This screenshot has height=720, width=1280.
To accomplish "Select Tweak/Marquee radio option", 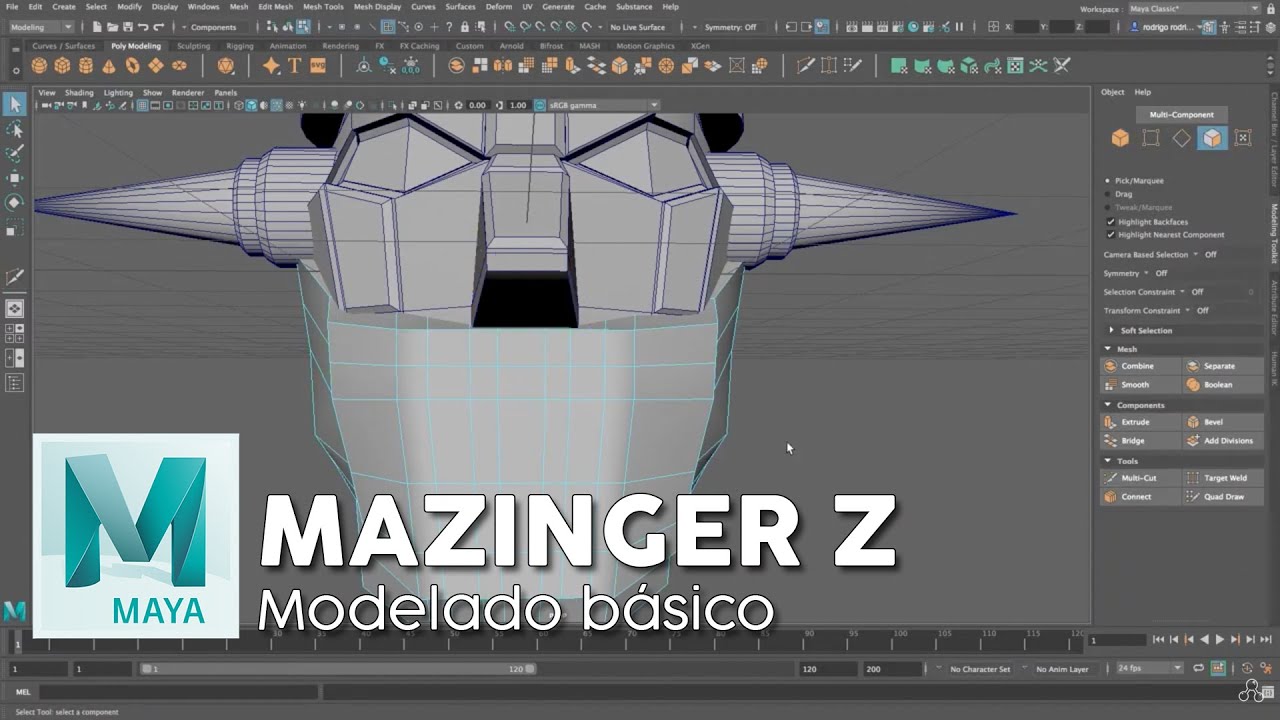I will pyautogui.click(x=1109, y=207).
